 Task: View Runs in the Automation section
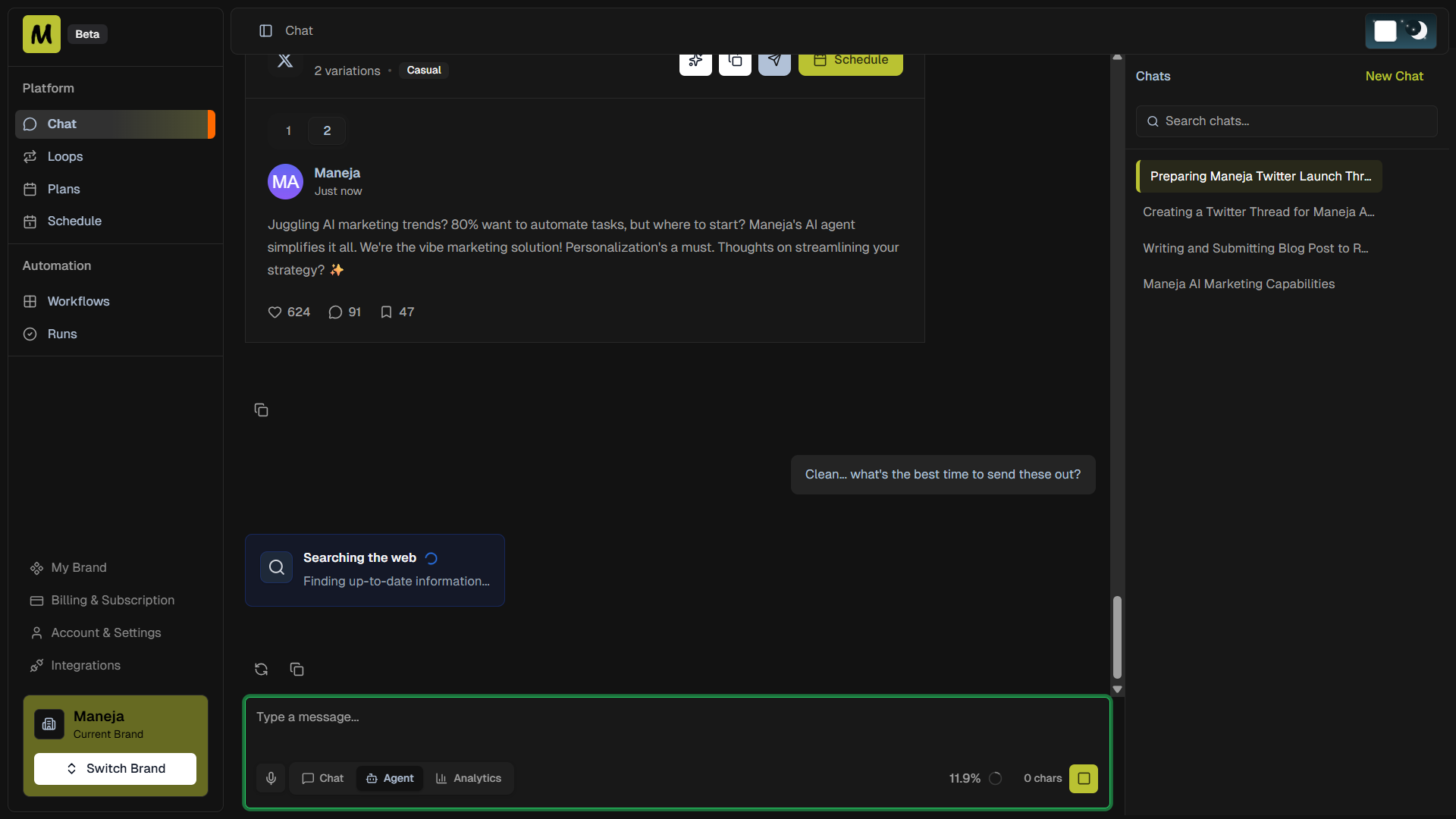62,334
